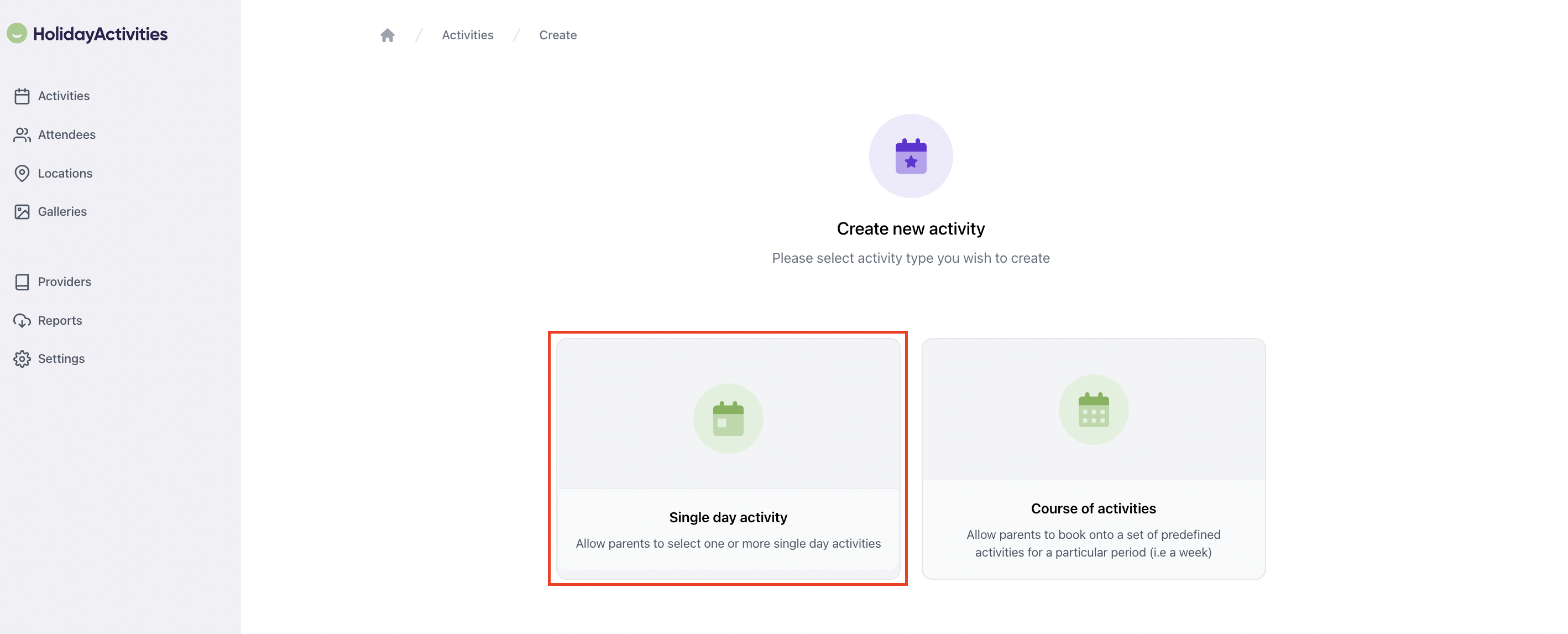Click the Locations pin icon
The width and height of the screenshot is (1568, 634).
click(22, 173)
